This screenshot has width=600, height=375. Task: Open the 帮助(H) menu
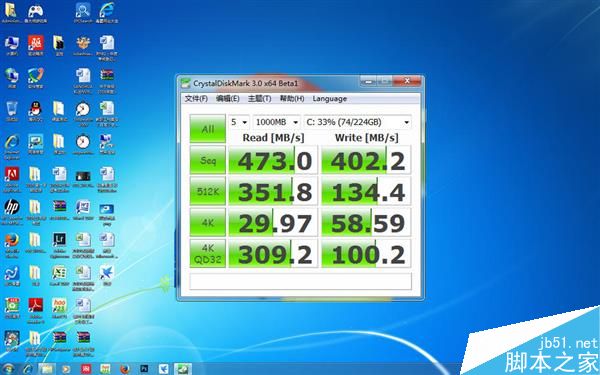(292, 99)
